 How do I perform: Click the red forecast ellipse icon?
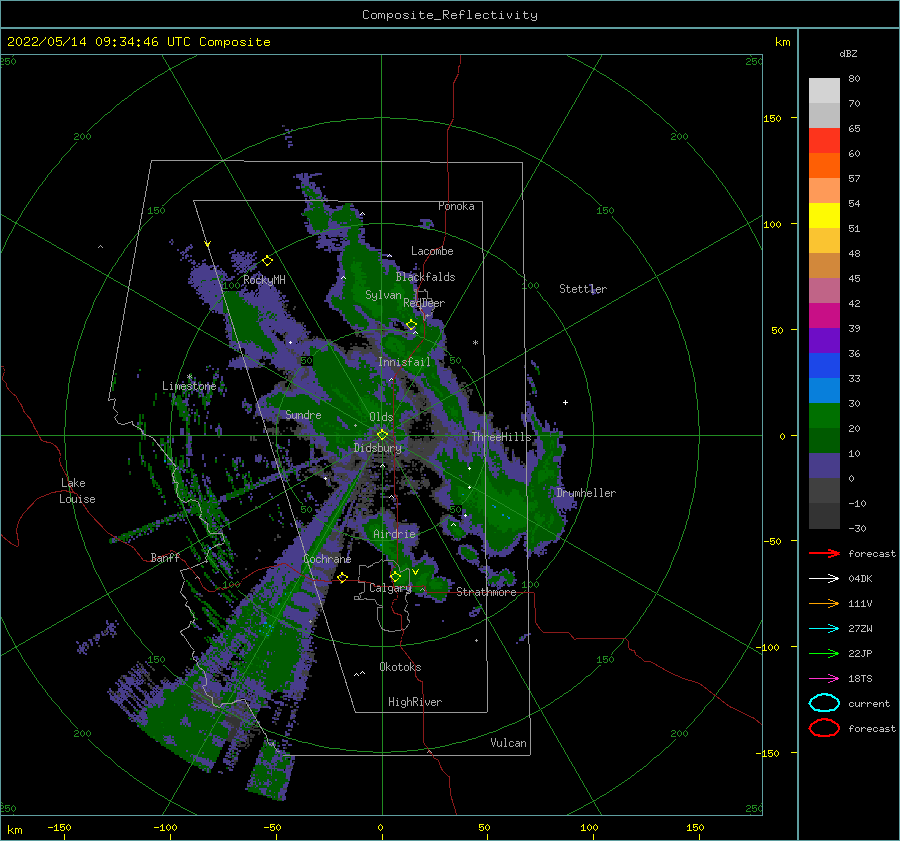824,728
